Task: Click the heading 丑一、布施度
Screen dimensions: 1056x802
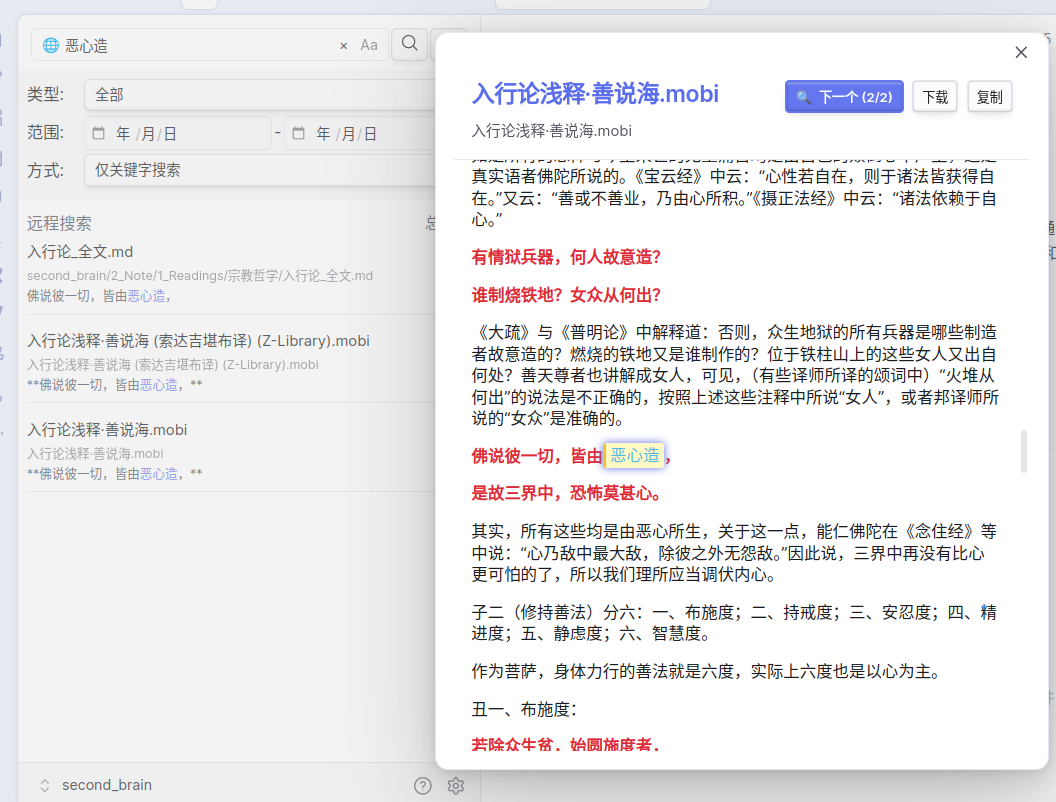Action: point(524,709)
